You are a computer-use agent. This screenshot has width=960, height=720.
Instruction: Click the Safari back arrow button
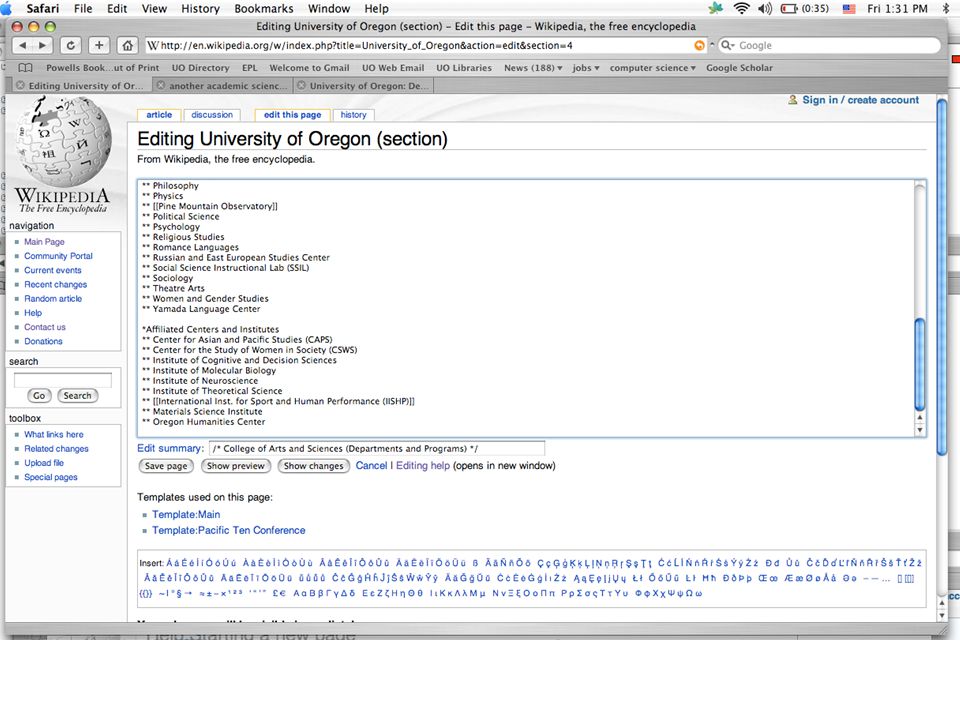pyautogui.click(x=23, y=45)
